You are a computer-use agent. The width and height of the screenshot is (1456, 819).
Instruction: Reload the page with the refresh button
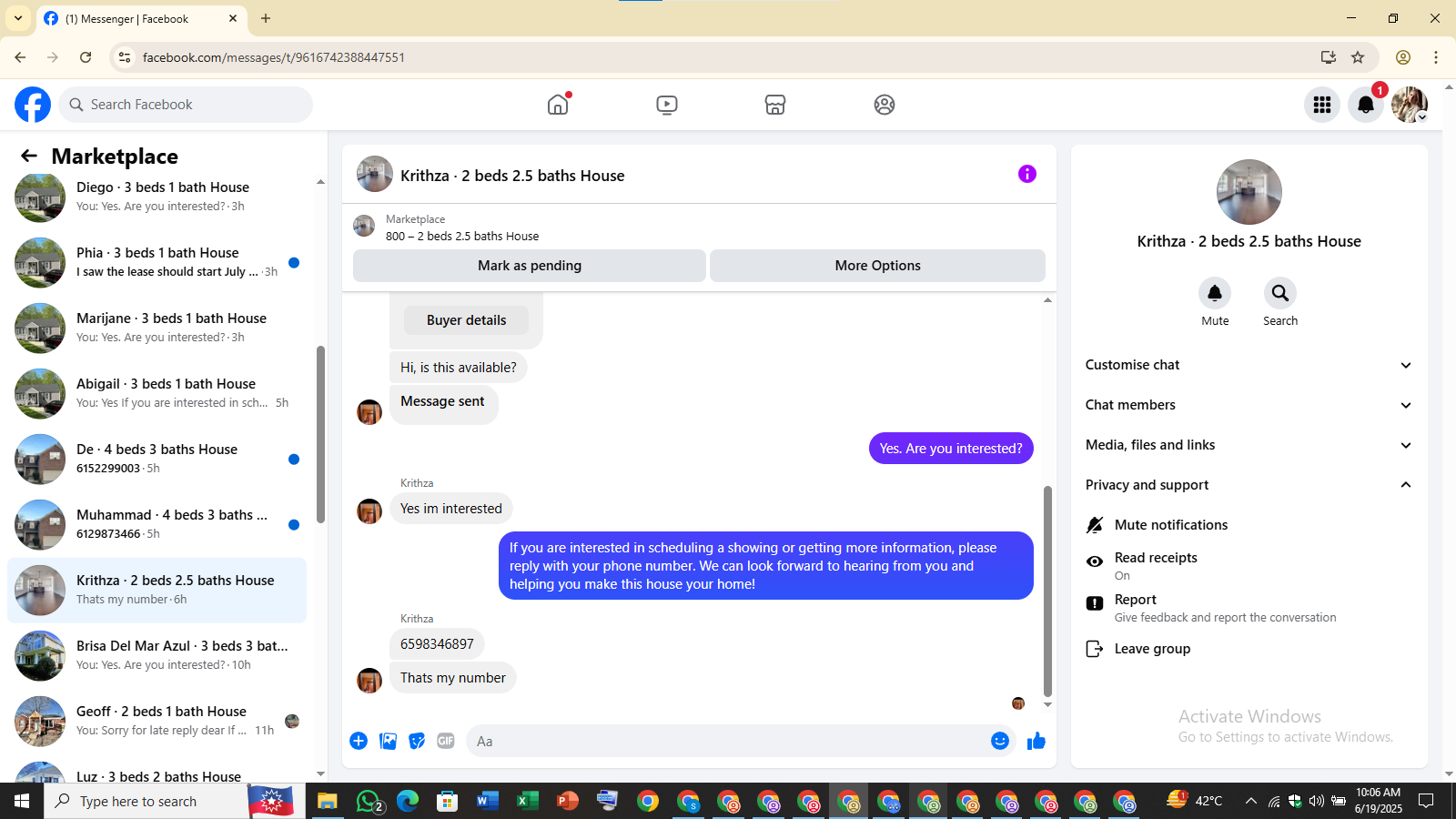pyautogui.click(x=86, y=57)
